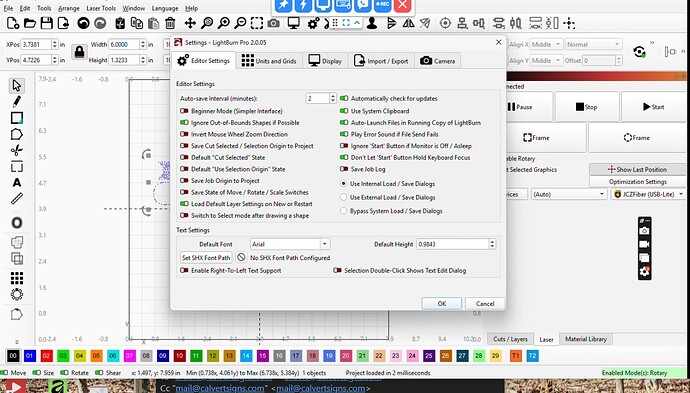Screen dimensions: 690x393
Task: Delete selection with the trash can icon
Action: pos(170,23)
